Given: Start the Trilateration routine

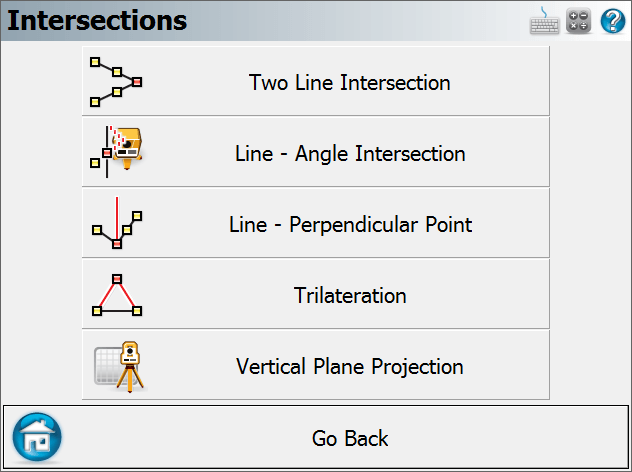Looking at the screenshot, I should click(316, 294).
